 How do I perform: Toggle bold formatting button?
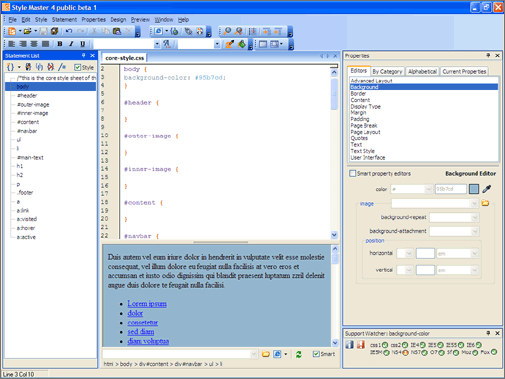click(x=60, y=44)
